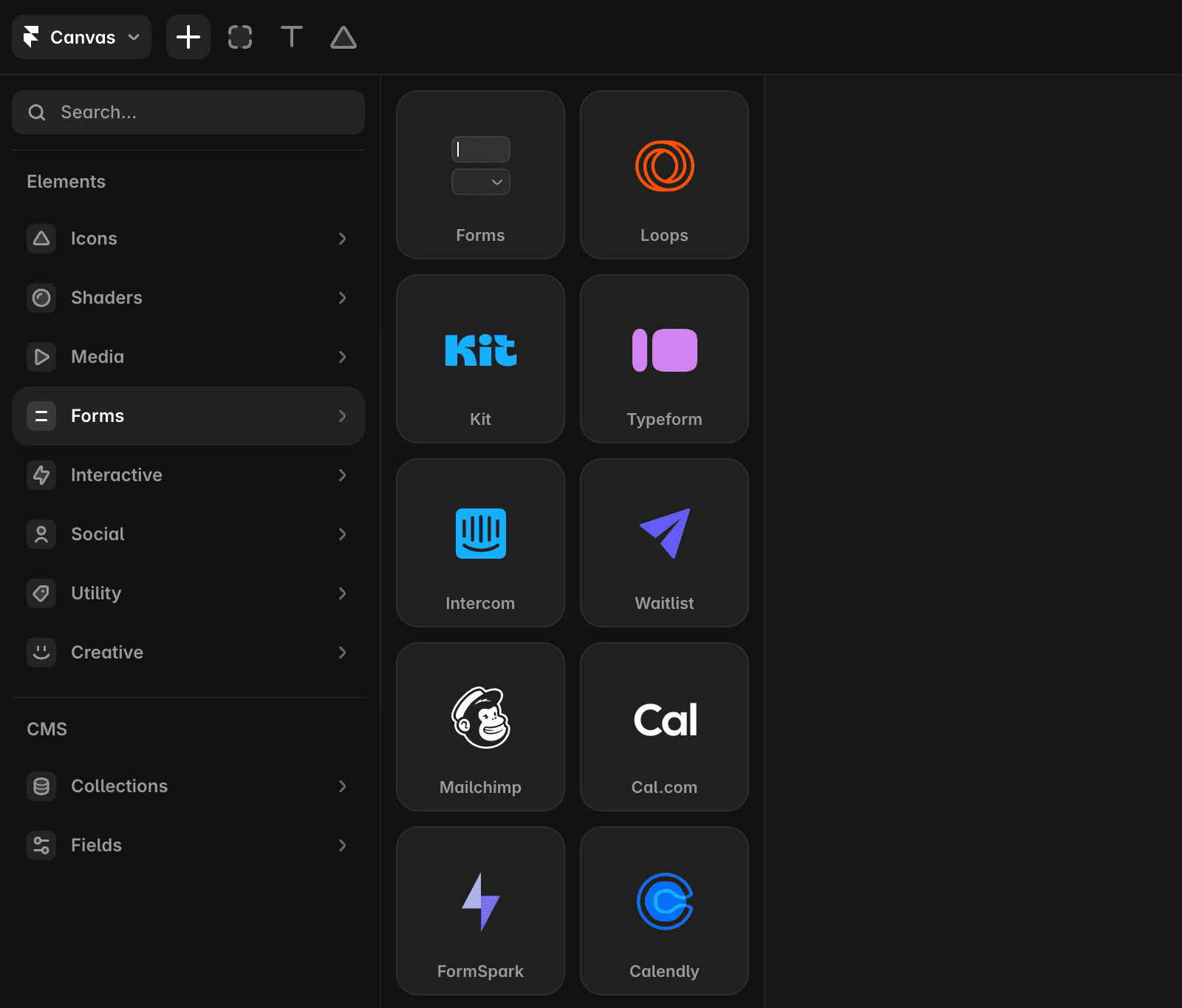Open the Social category label
Image resolution: width=1182 pixels, height=1008 pixels.
point(98,534)
